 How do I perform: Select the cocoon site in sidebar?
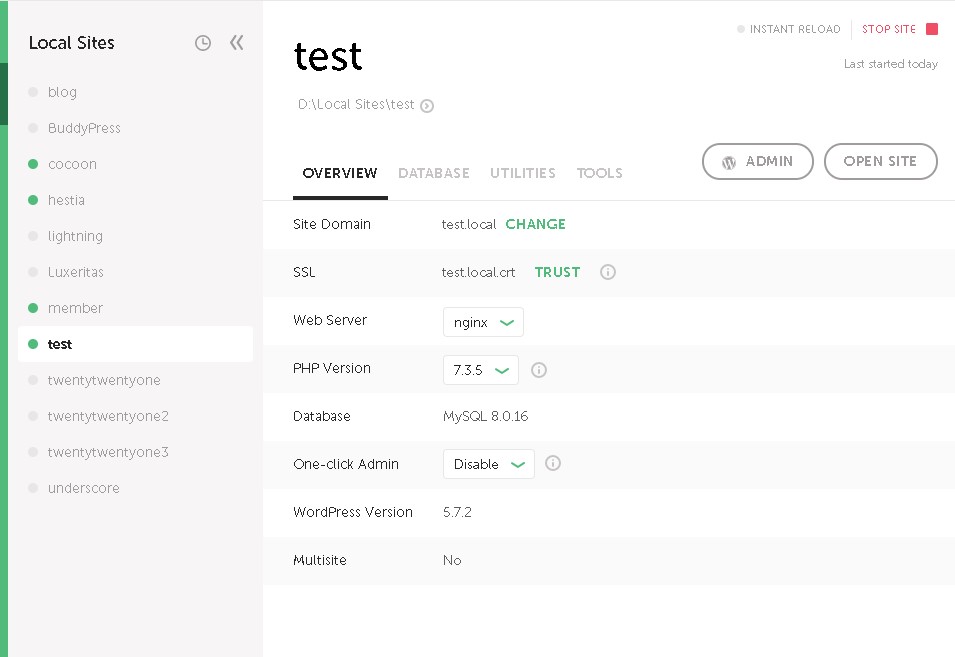click(72, 164)
